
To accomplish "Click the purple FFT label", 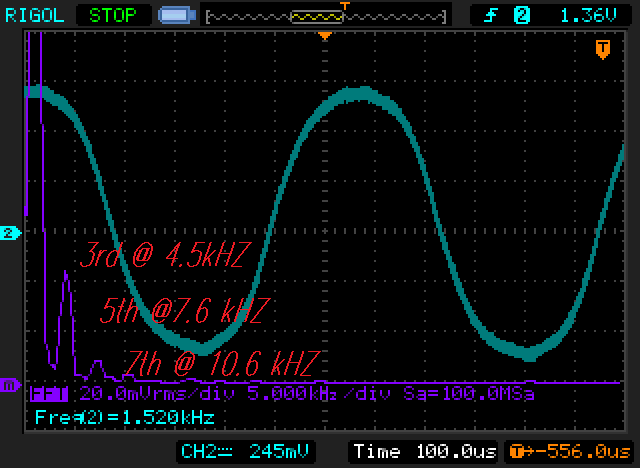I will (x=49, y=394).
